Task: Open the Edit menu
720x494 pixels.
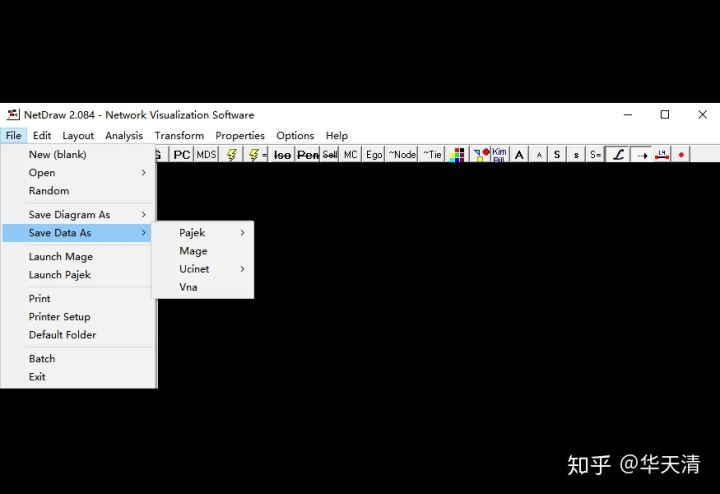Action: point(42,135)
